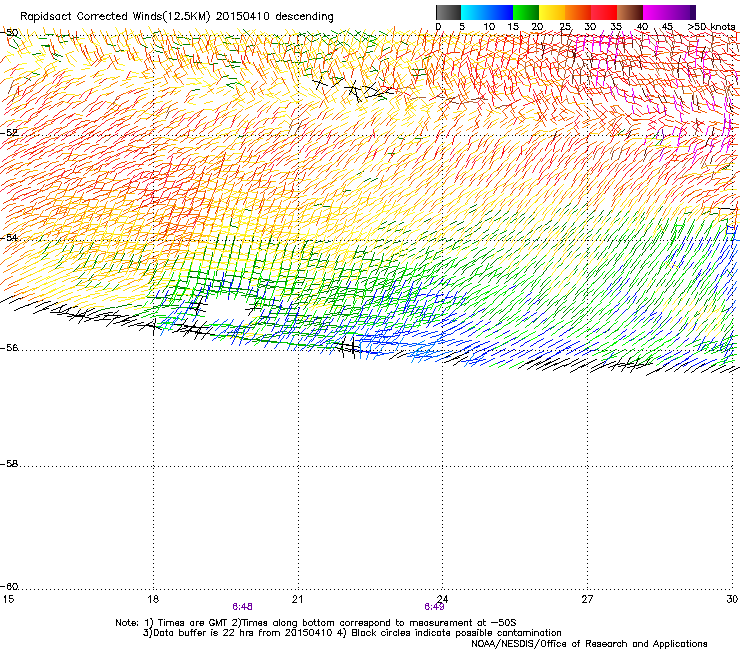Click the gray 0-5 knots color swatch
Image resolution: width=740 pixels, height=650 pixels.
pos(448,12)
